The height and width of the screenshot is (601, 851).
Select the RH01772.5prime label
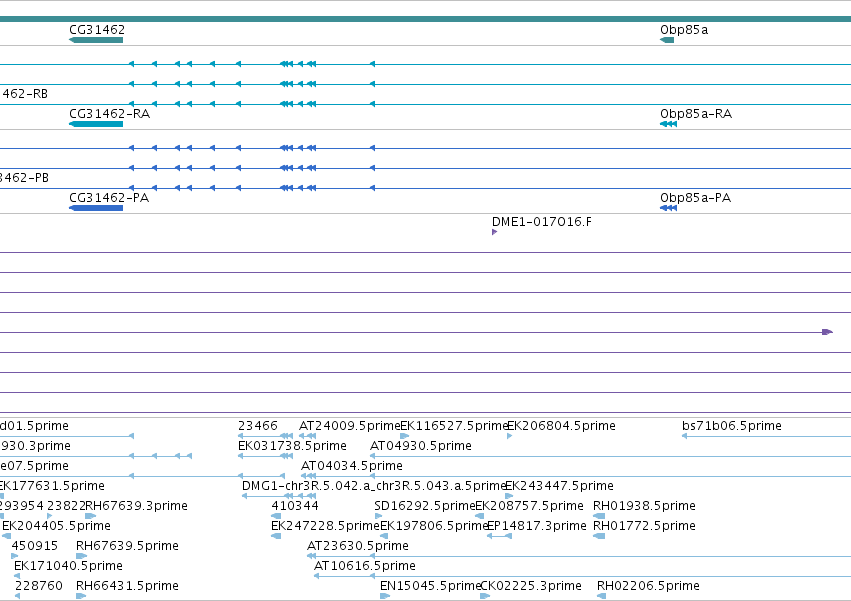coord(644,526)
